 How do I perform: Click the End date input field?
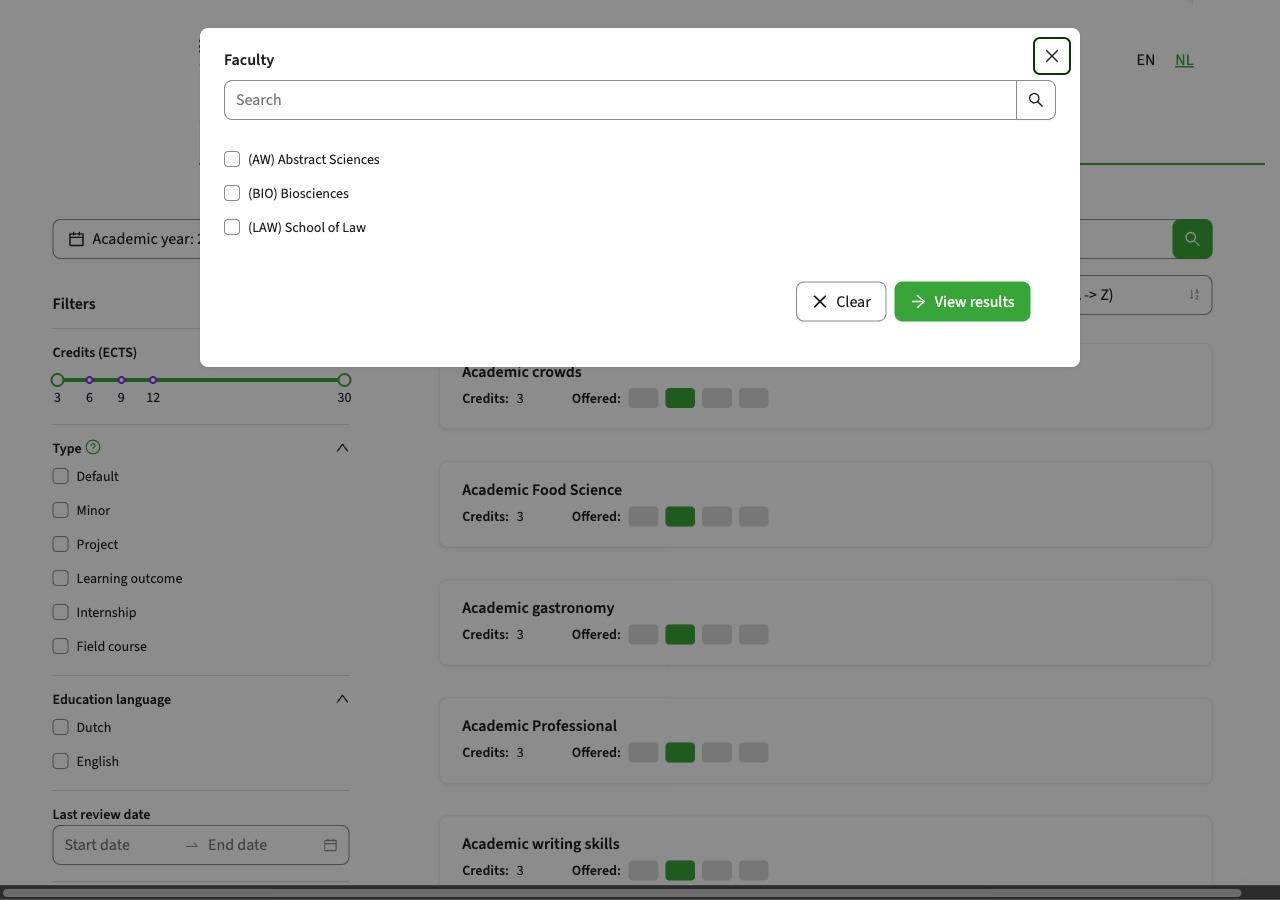(260, 845)
